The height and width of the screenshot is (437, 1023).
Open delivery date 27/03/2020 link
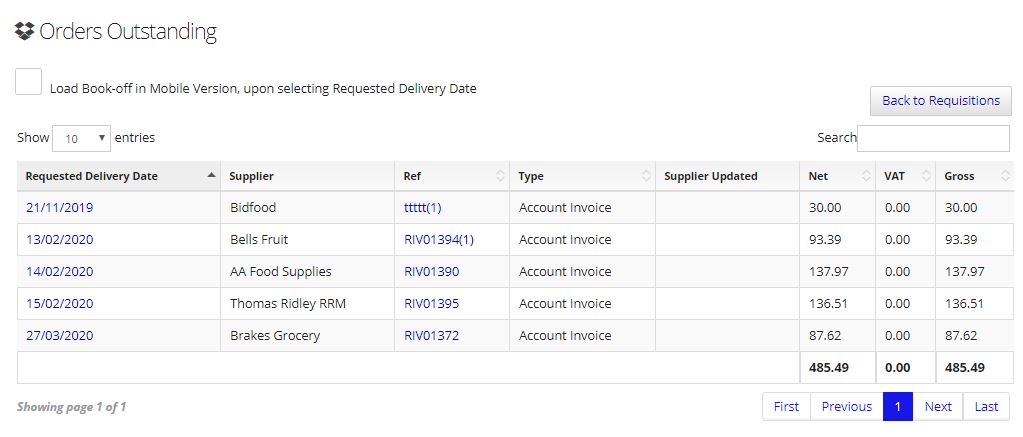point(59,335)
